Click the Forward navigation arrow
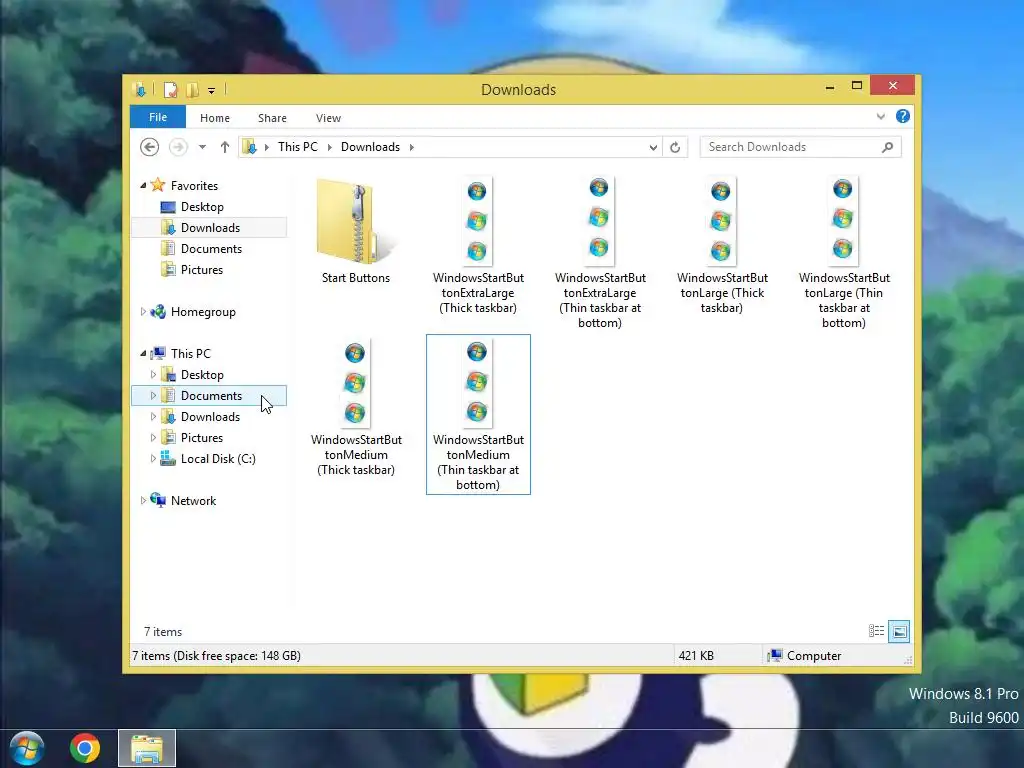 pos(178,147)
